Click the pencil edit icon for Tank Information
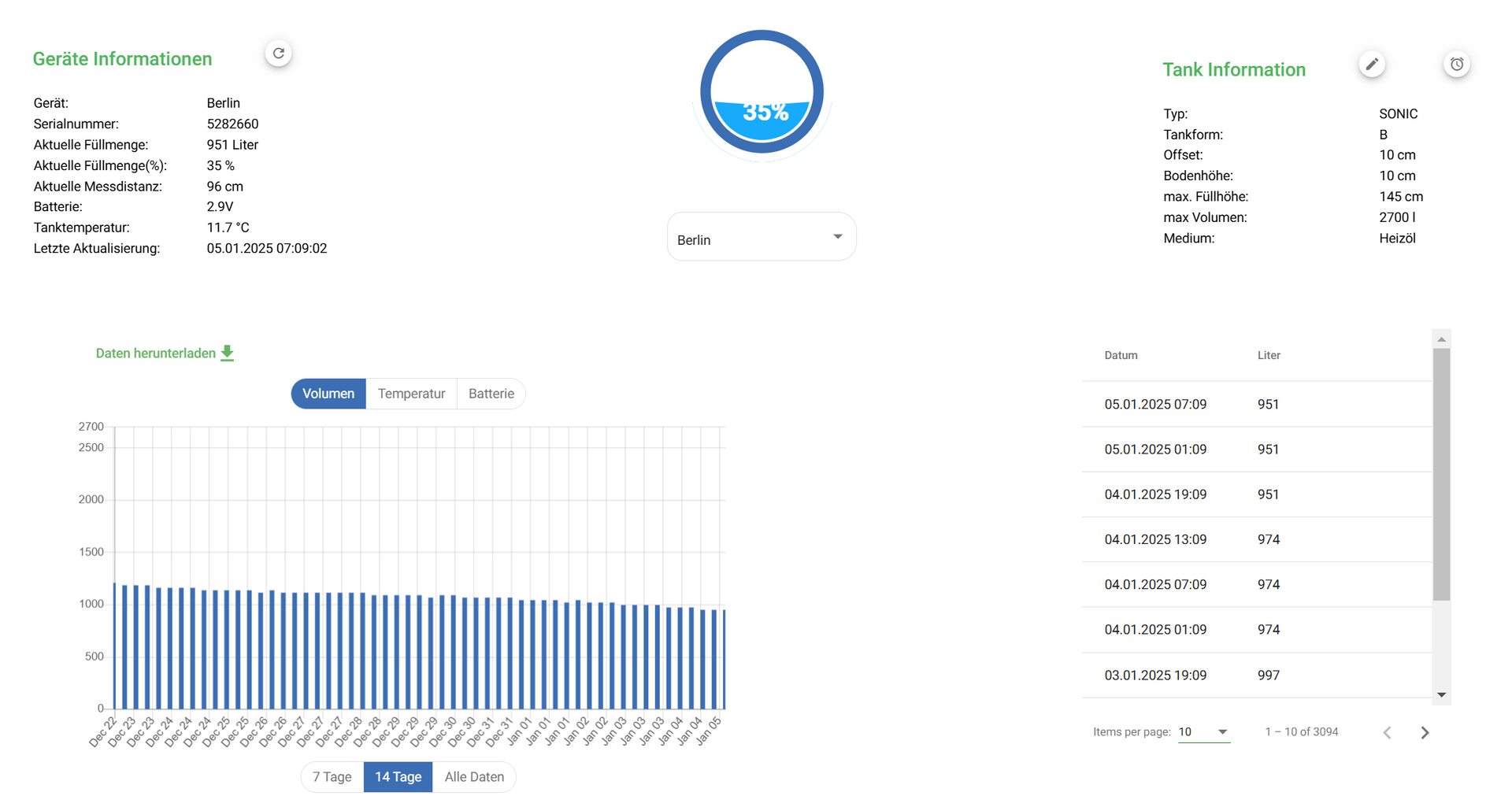Screen dimensions: 1512x807 coord(1372,65)
